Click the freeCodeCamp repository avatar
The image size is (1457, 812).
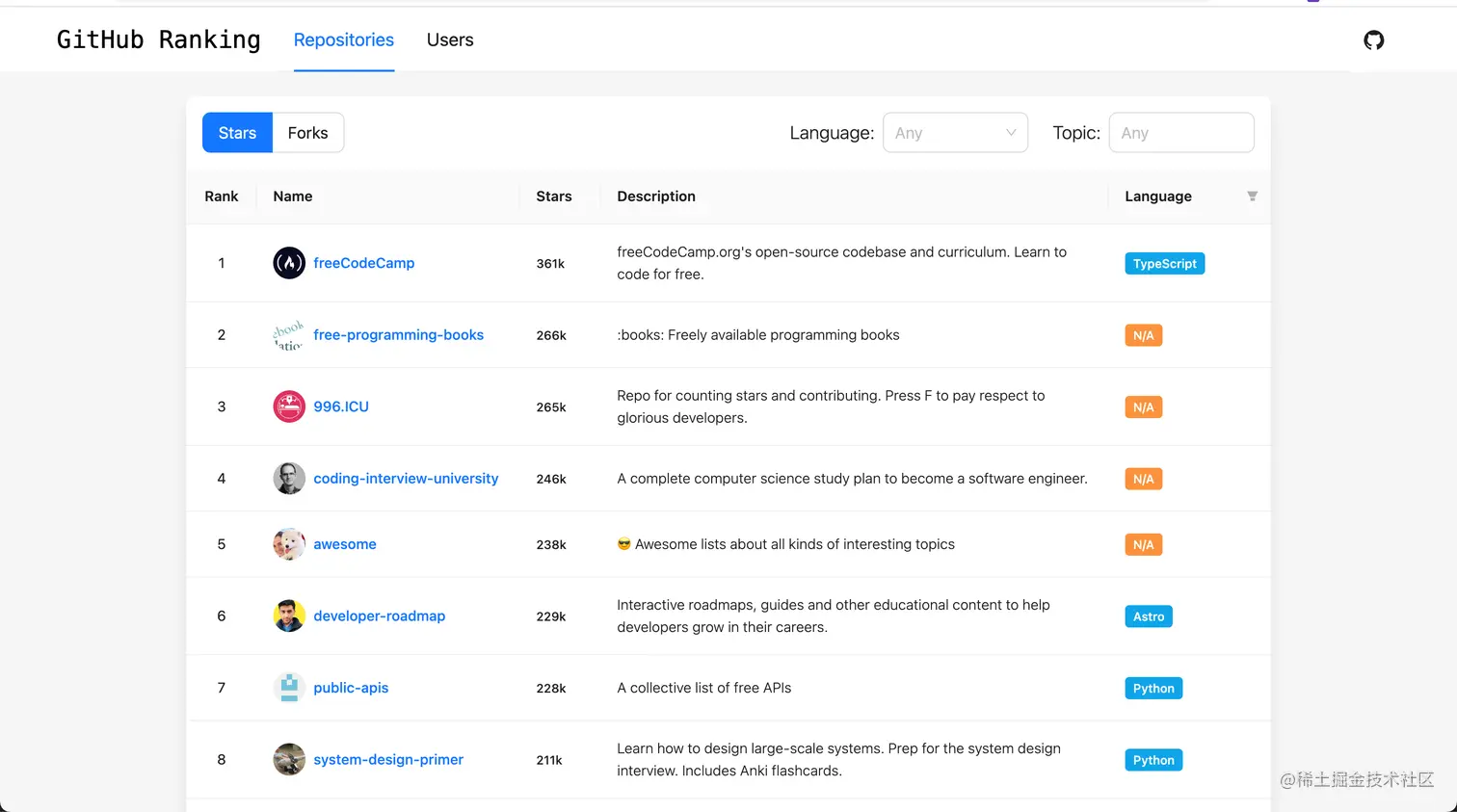tap(289, 263)
